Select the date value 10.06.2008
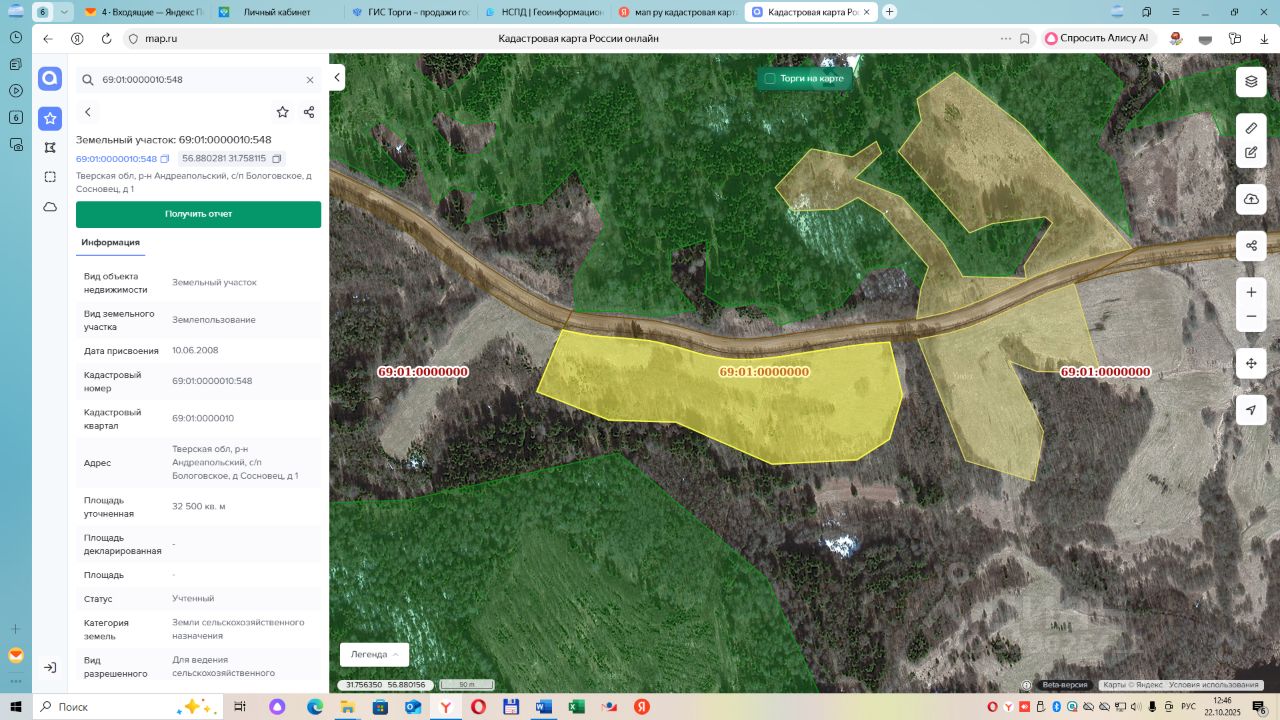The height and width of the screenshot is (720, 1280). [x=195, y=351]
